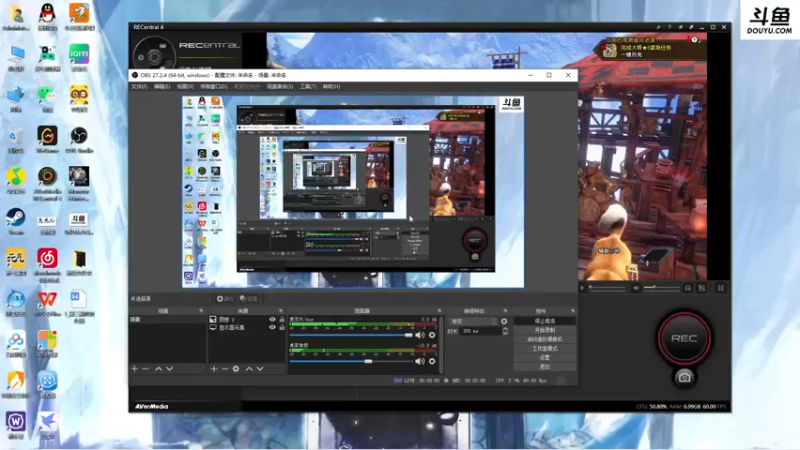Open the 文件(F) menu in OBS
The height and width of the screenshot is (450, 800).
point(139,87)
